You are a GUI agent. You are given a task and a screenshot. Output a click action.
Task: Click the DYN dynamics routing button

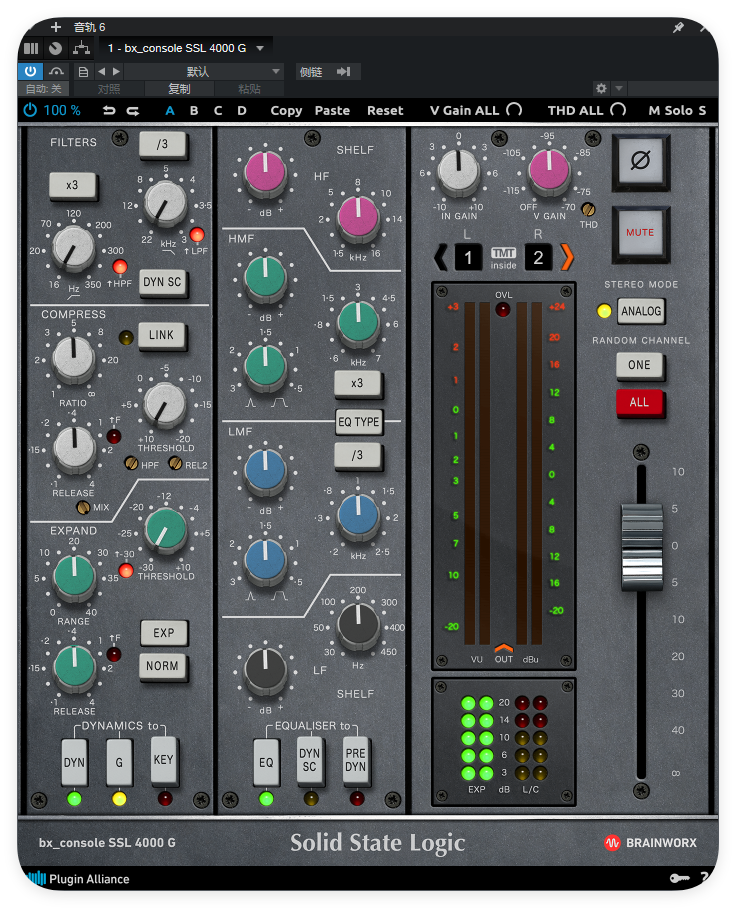click(x=74, y=763)
